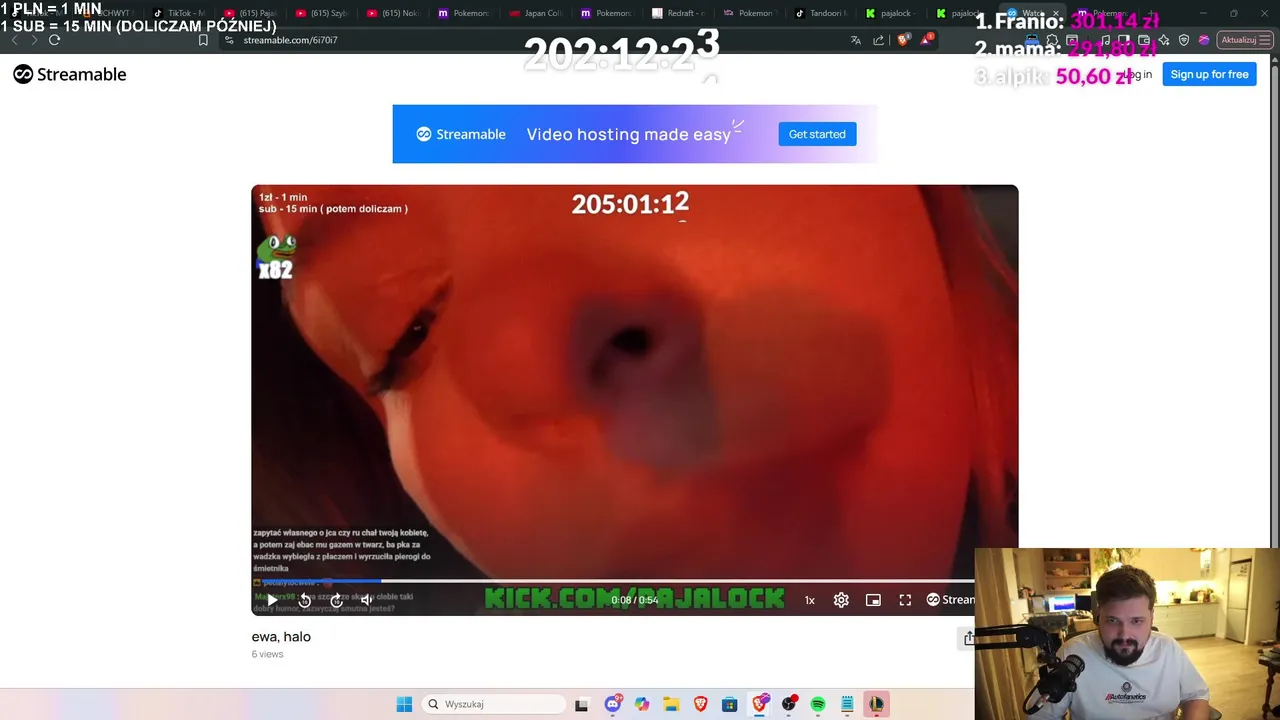
Task: Click the Streamable banner ad logo
Action: tap(461, 134)
